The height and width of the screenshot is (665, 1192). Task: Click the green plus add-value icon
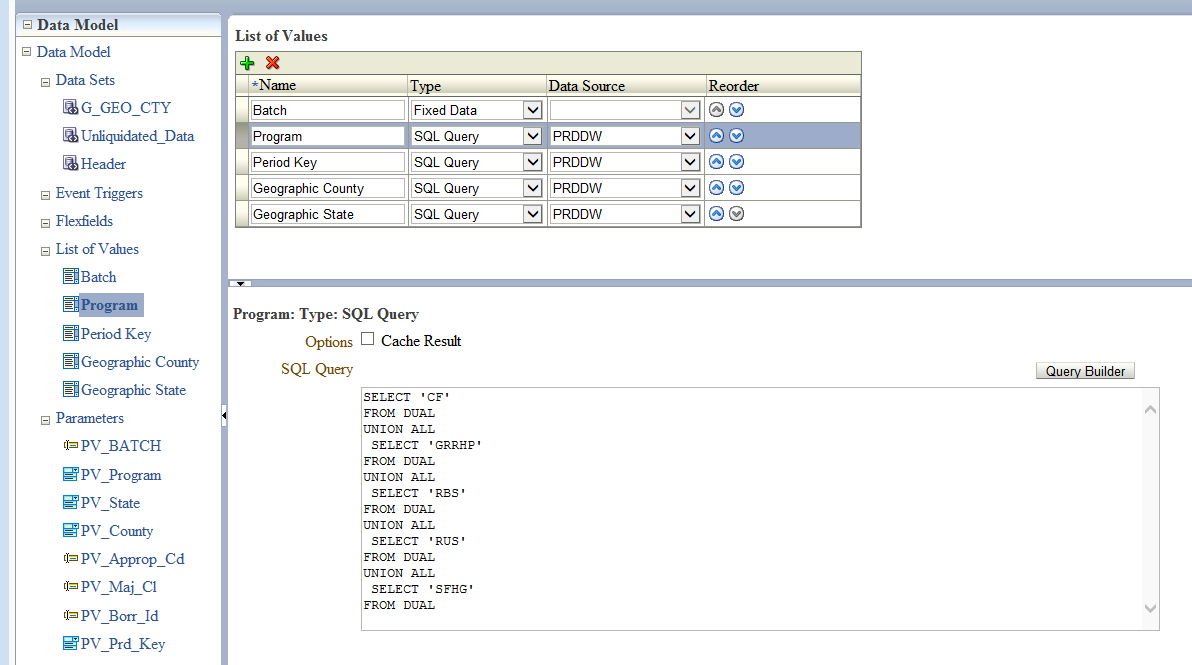click(247, 63)
